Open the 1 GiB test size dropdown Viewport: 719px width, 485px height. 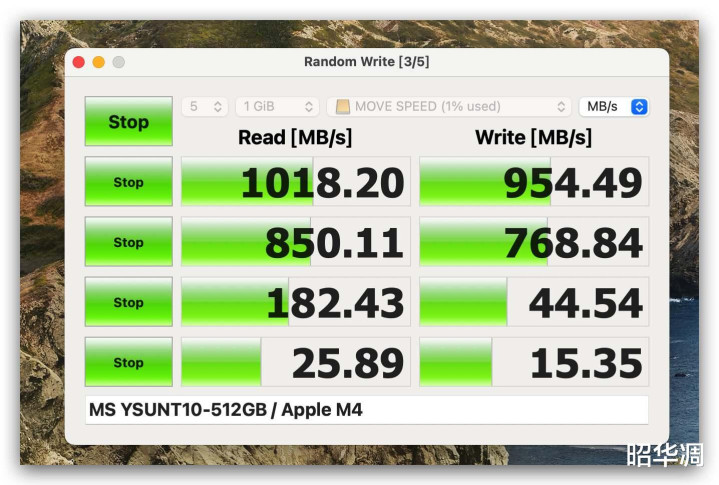(x=277, y=107)
